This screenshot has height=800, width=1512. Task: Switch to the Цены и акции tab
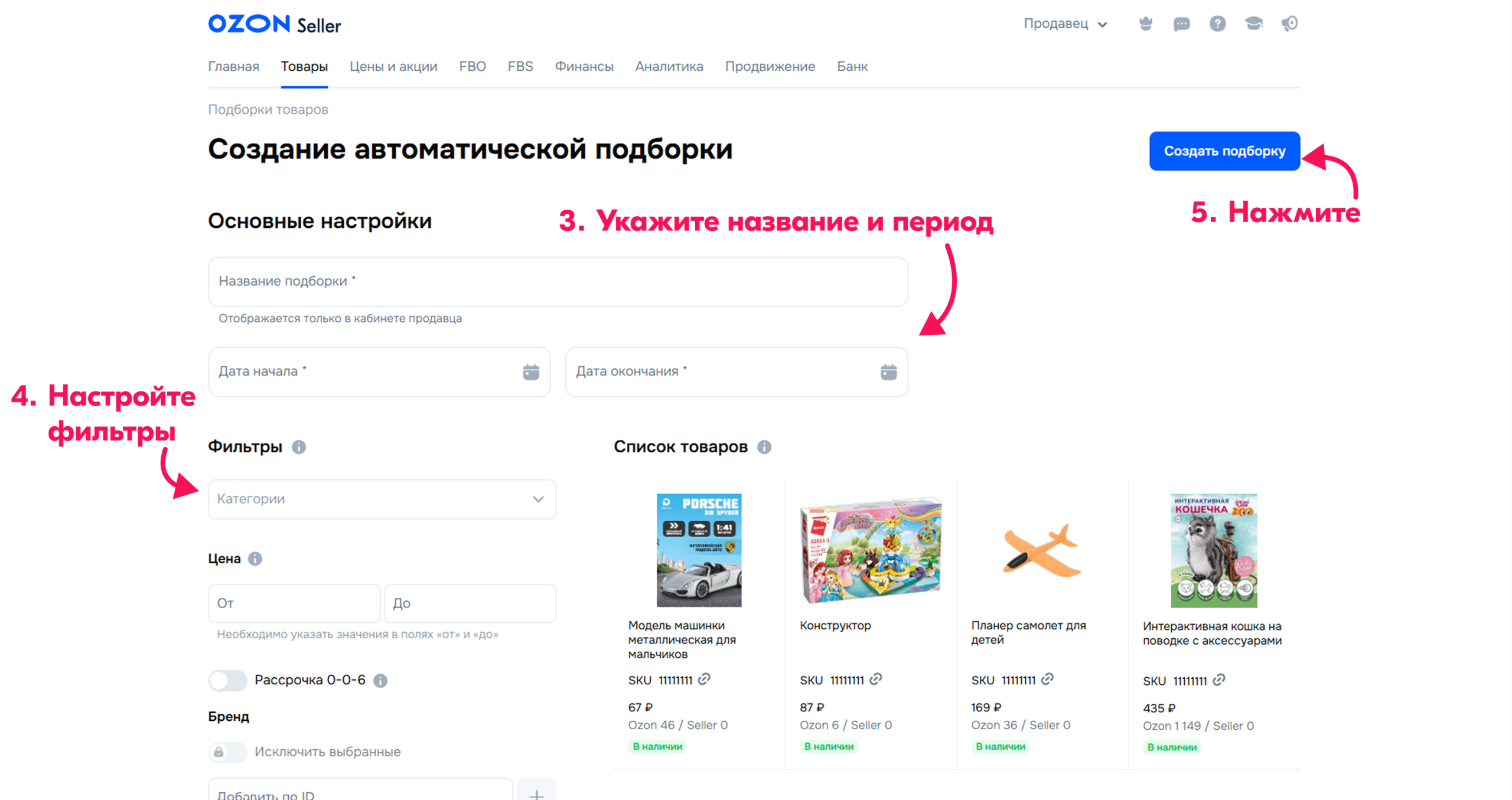pos(393,66)
